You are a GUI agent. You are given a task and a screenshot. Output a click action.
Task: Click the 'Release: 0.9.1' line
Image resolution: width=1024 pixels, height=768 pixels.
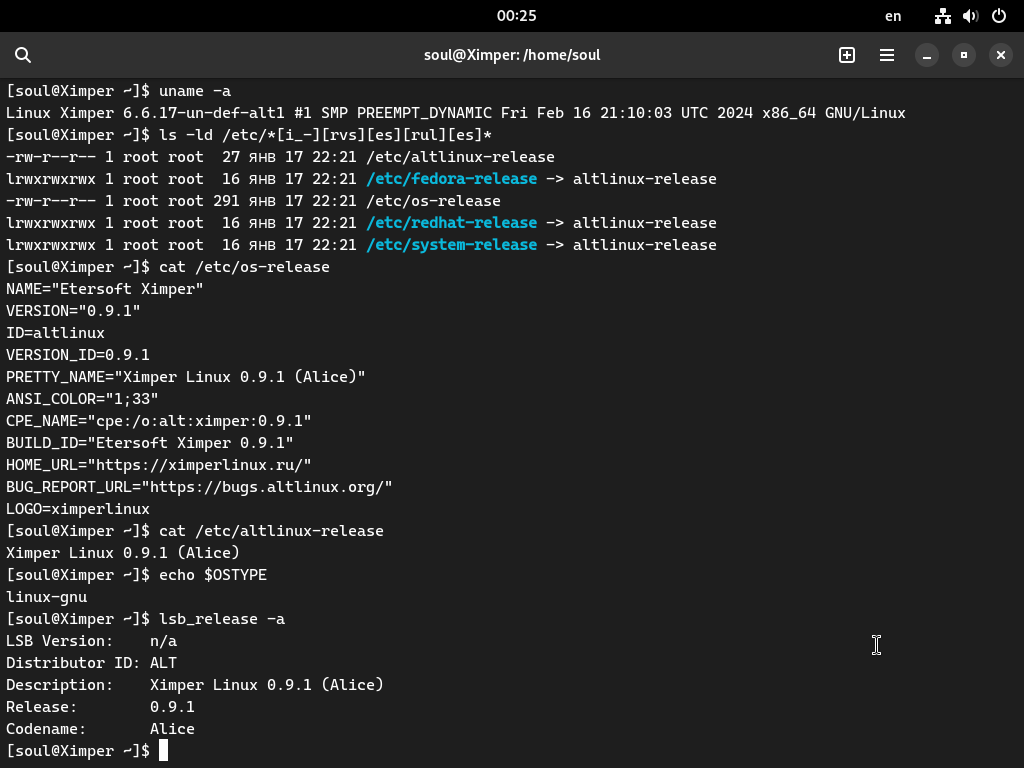(100, 707)
